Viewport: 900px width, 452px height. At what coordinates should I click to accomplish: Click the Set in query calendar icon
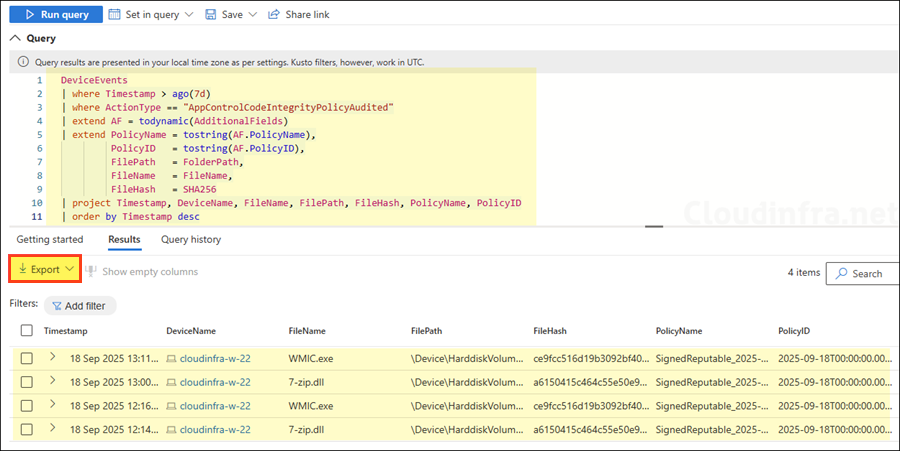(116, 15)
